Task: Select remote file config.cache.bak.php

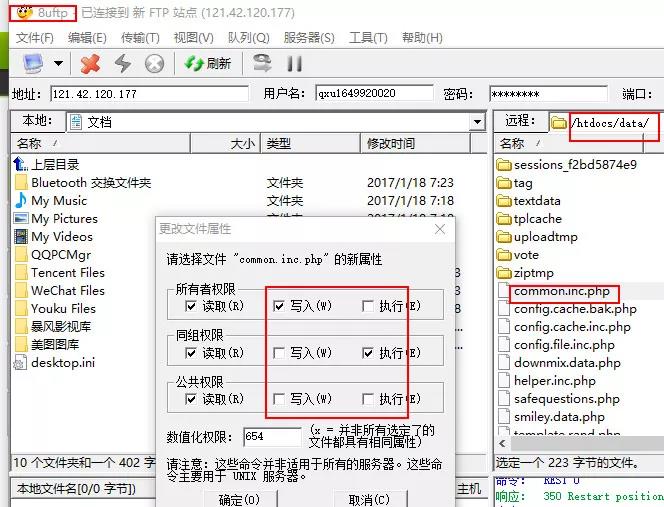Action: (567, 309)
